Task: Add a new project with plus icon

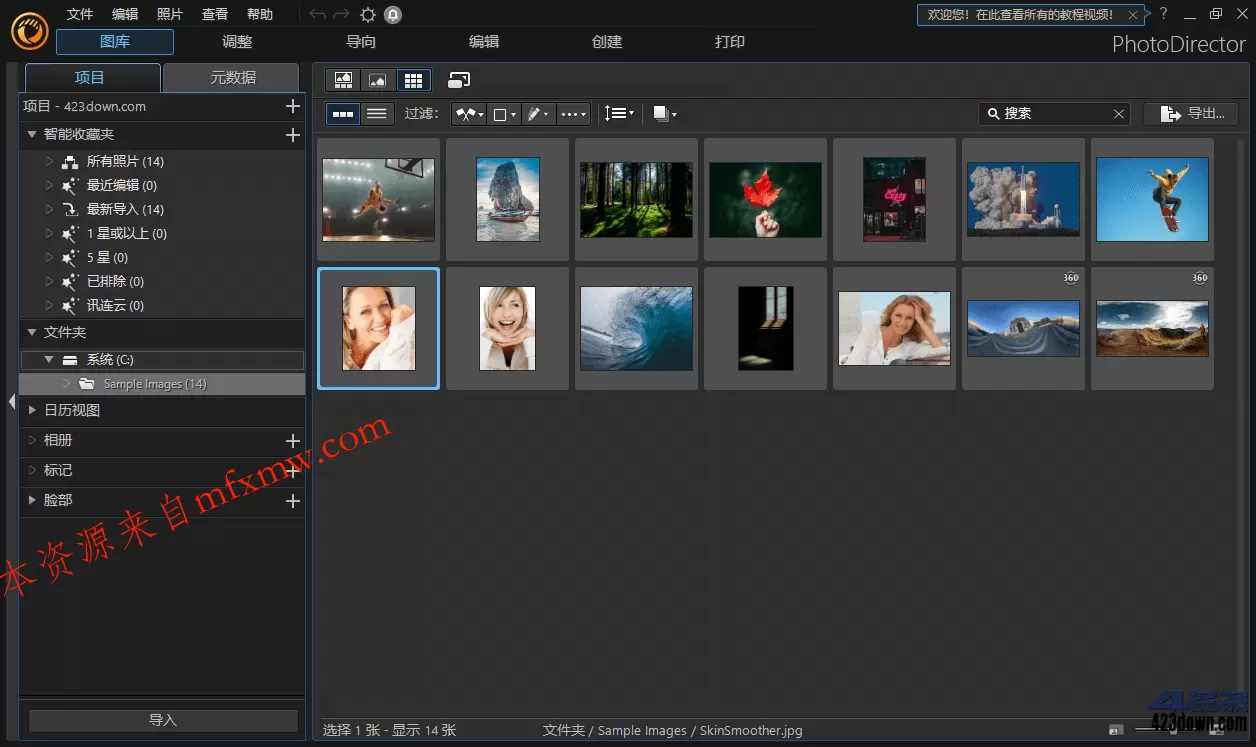Action: pos(293,106)
